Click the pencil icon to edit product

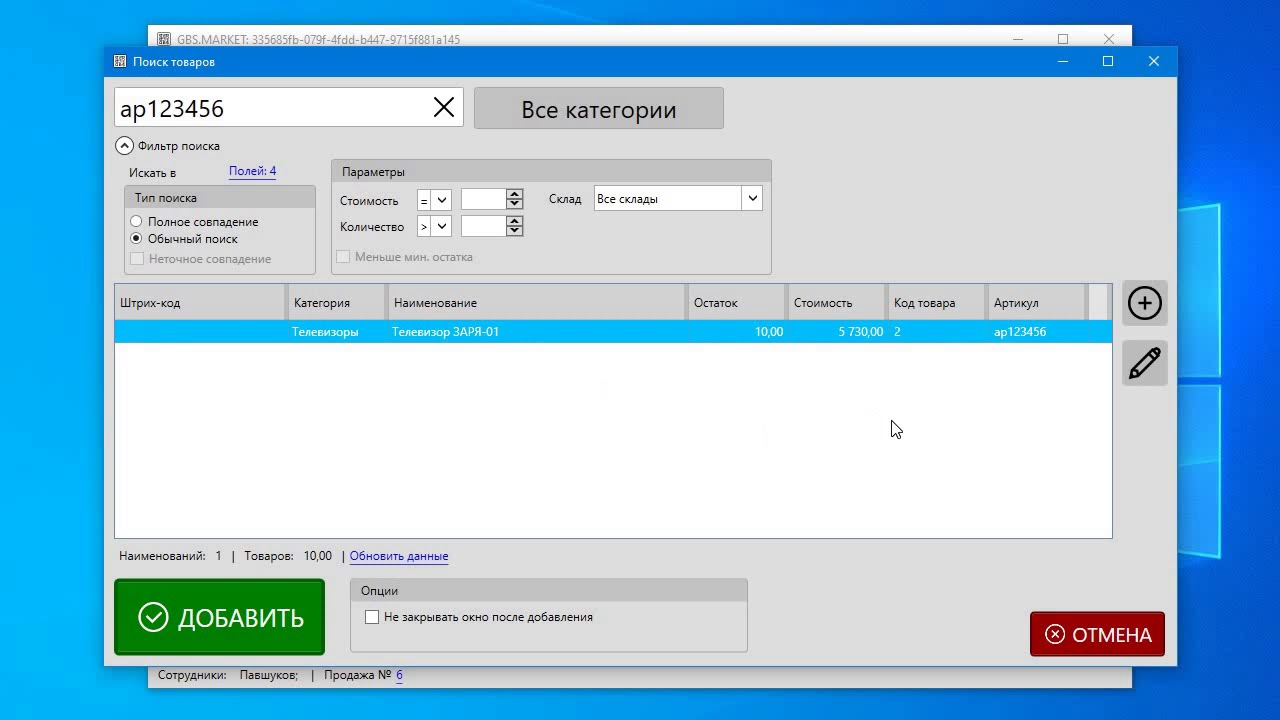pyautogui.click(x=1144, y=363)
